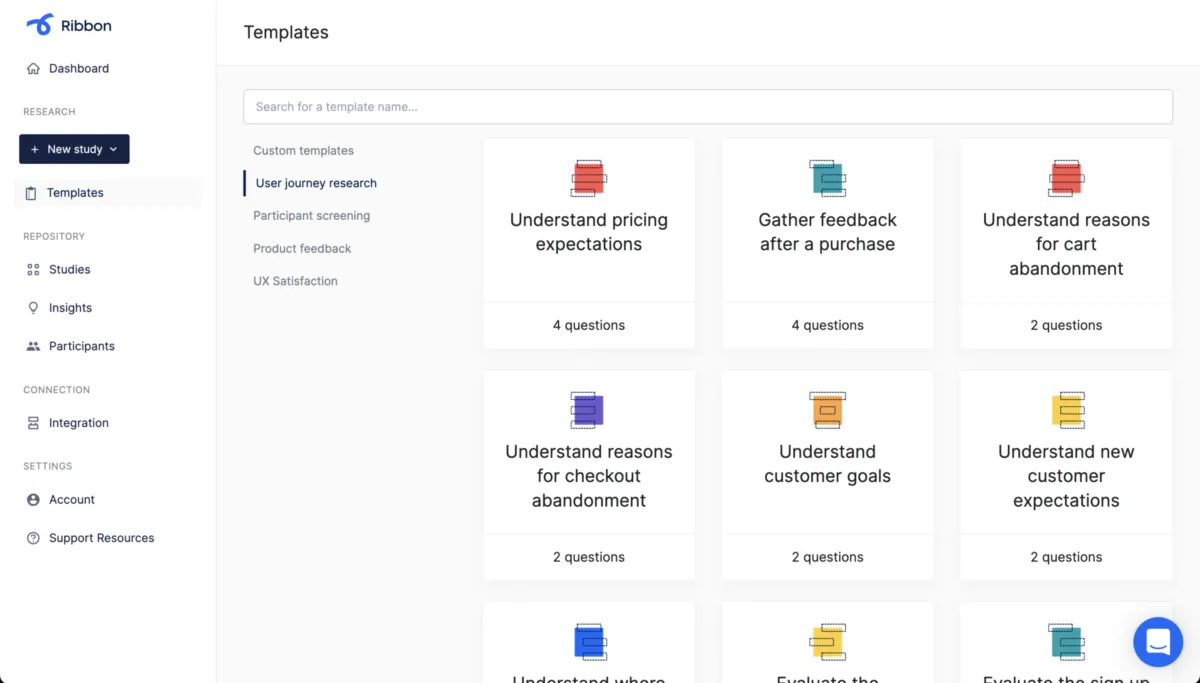Open Gather feedback after a purchase template
The image size is (1200, 683).
pyautogui.click(x=827, y=232)
